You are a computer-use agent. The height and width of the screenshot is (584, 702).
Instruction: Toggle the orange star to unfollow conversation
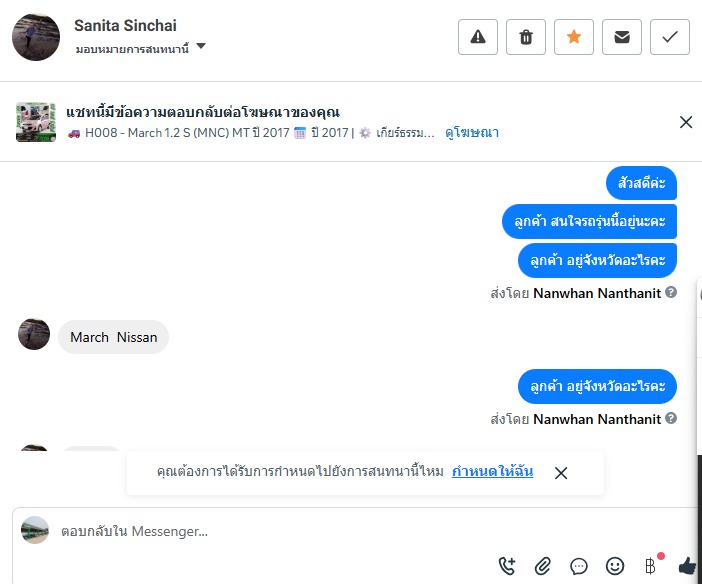coord(574,37)
